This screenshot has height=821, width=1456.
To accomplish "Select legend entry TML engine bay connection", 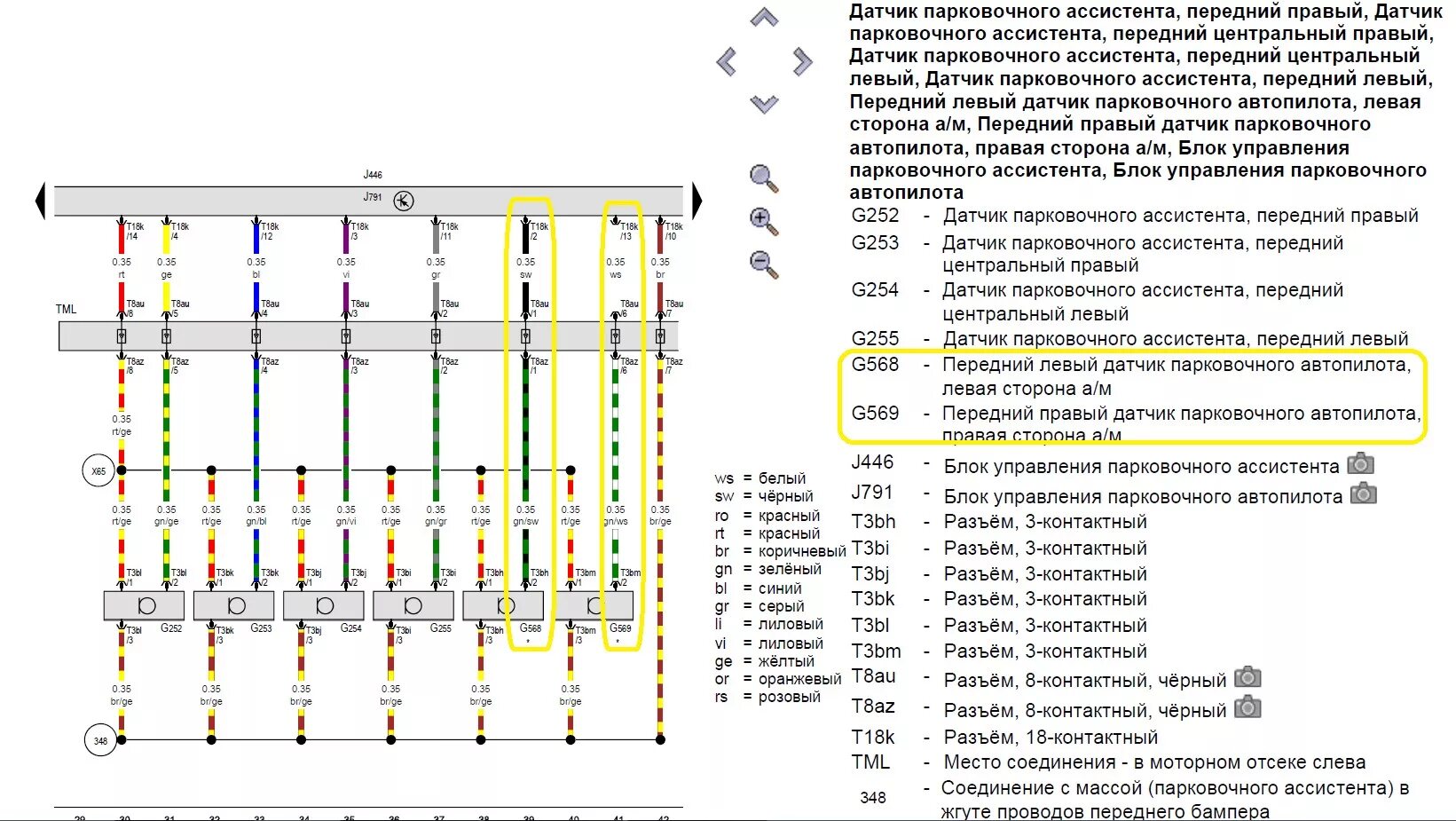I will pyautogui.click(x=1108, y=762).
